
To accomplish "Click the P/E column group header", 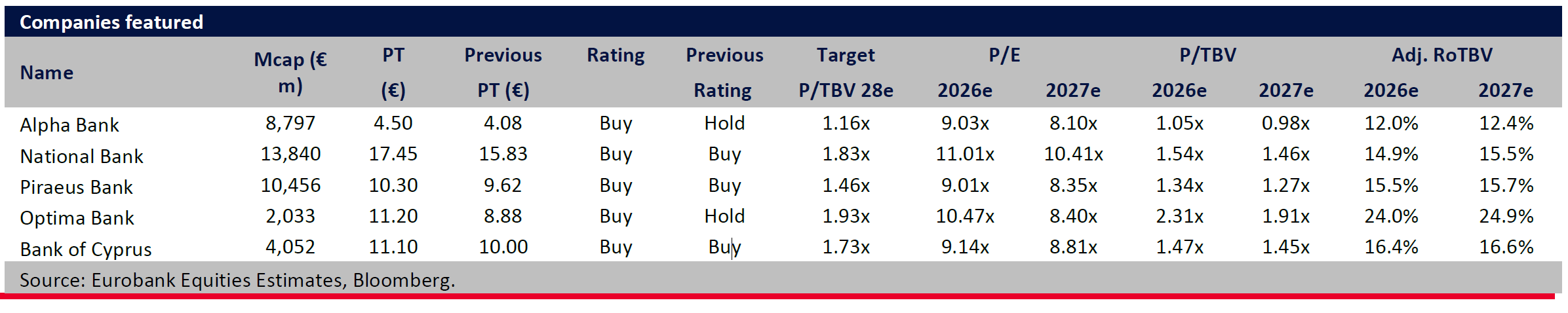I will (1004, 55).
